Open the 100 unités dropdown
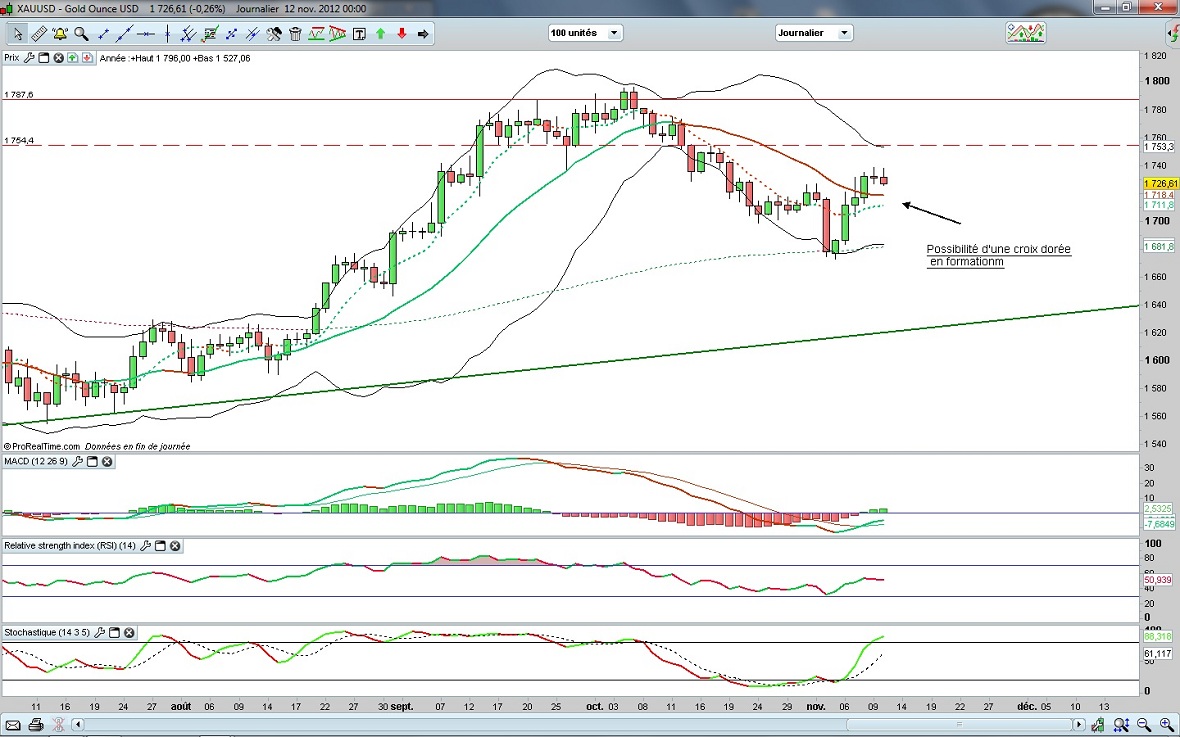1180x737 pixels. (585, 33)
